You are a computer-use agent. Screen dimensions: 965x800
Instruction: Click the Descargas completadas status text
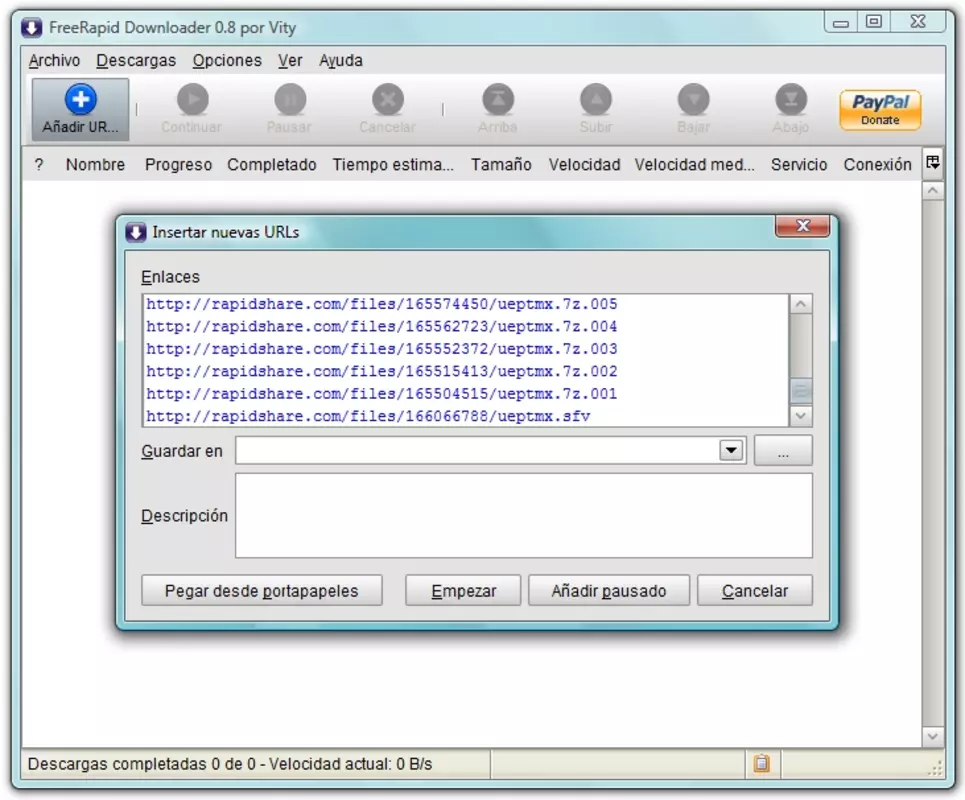(x=230, y=764)
